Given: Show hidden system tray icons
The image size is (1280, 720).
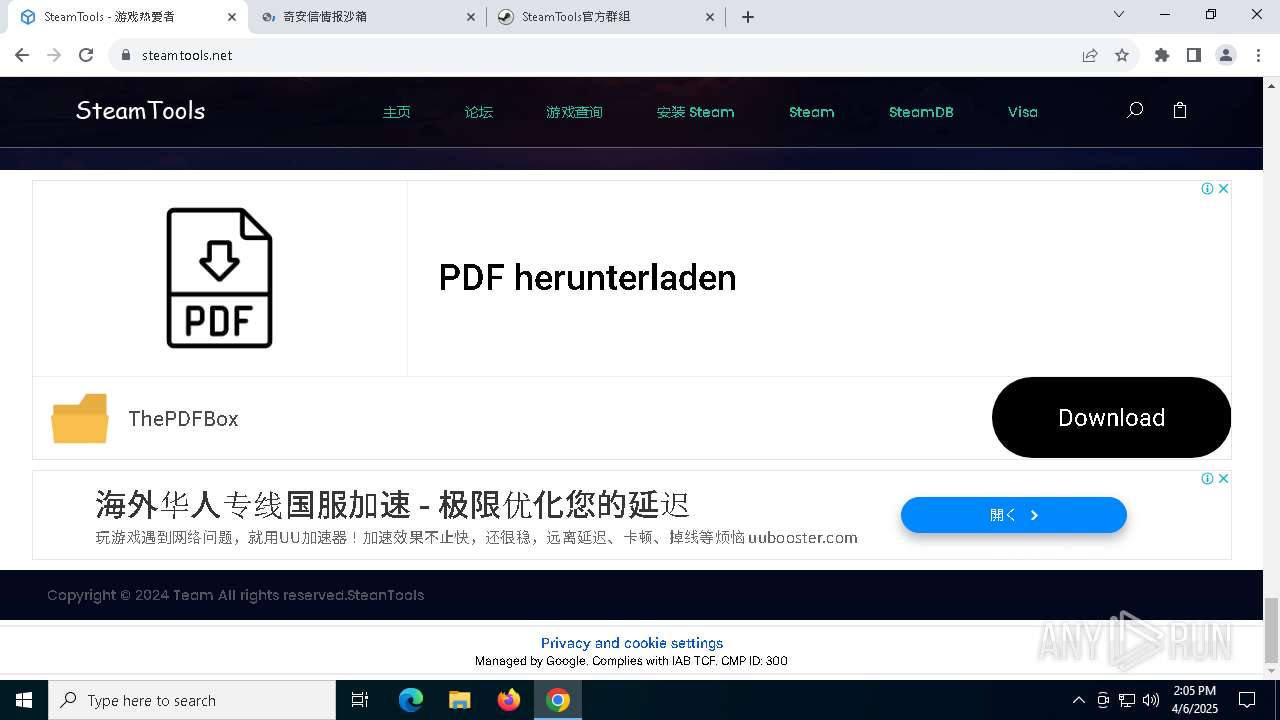Looking at the screenshot, I should (x=1078, y=700).
